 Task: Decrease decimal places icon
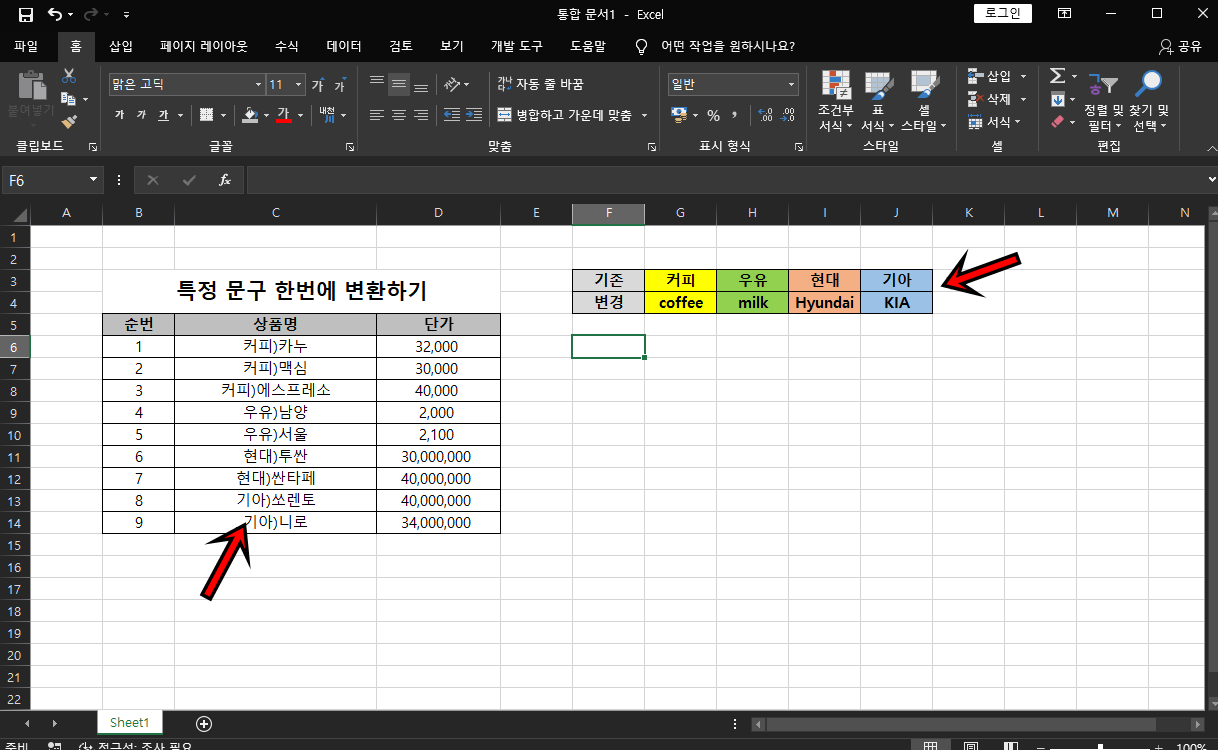pyautogui.click(x=788, y=115)
